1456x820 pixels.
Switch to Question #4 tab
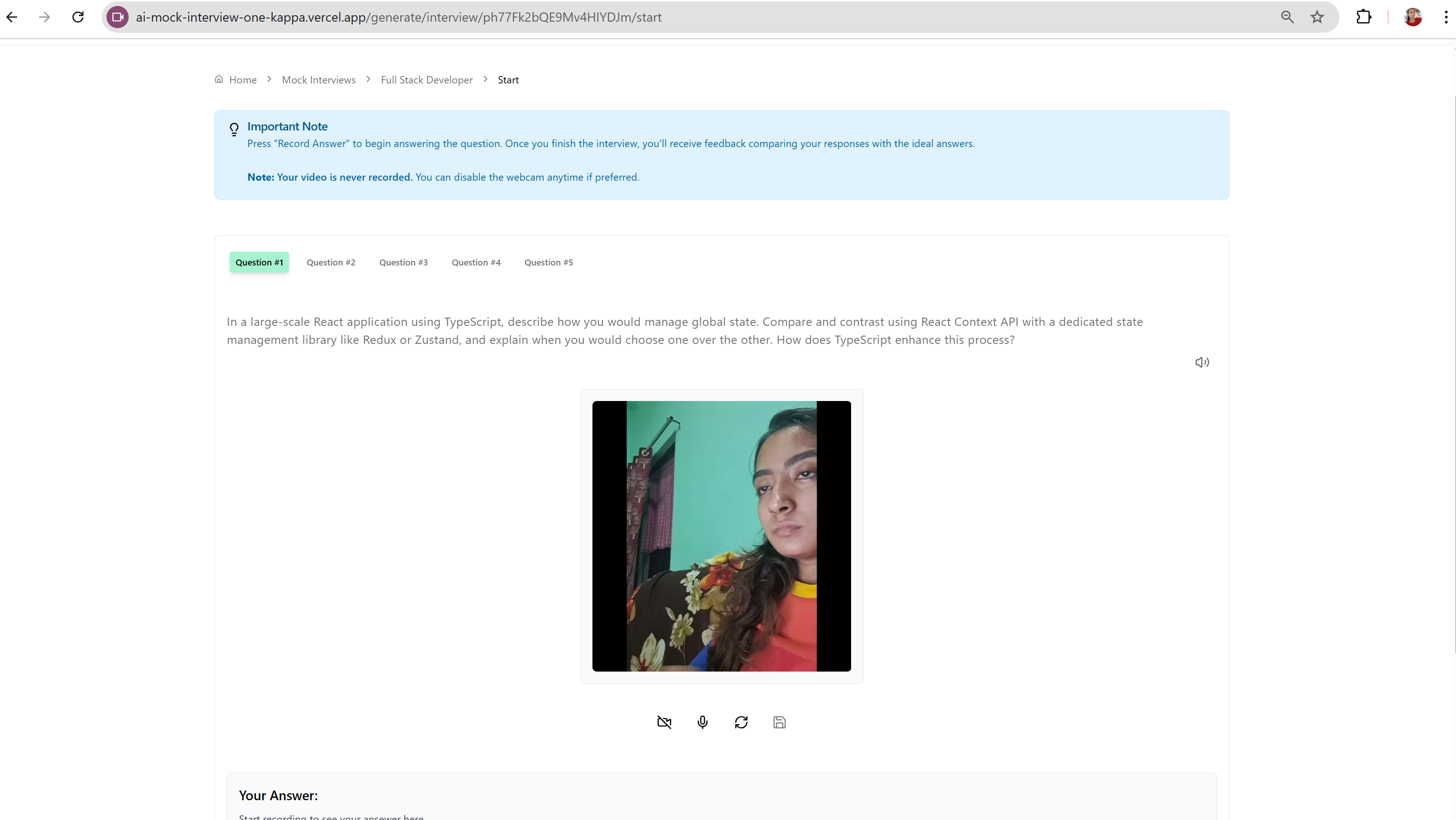click(476, 262)
